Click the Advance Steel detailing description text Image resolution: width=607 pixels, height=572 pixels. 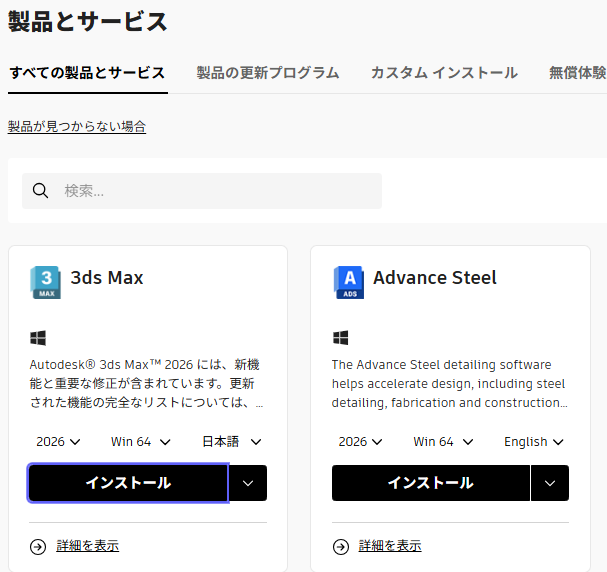pyautogui.click(x=449, y=384)
